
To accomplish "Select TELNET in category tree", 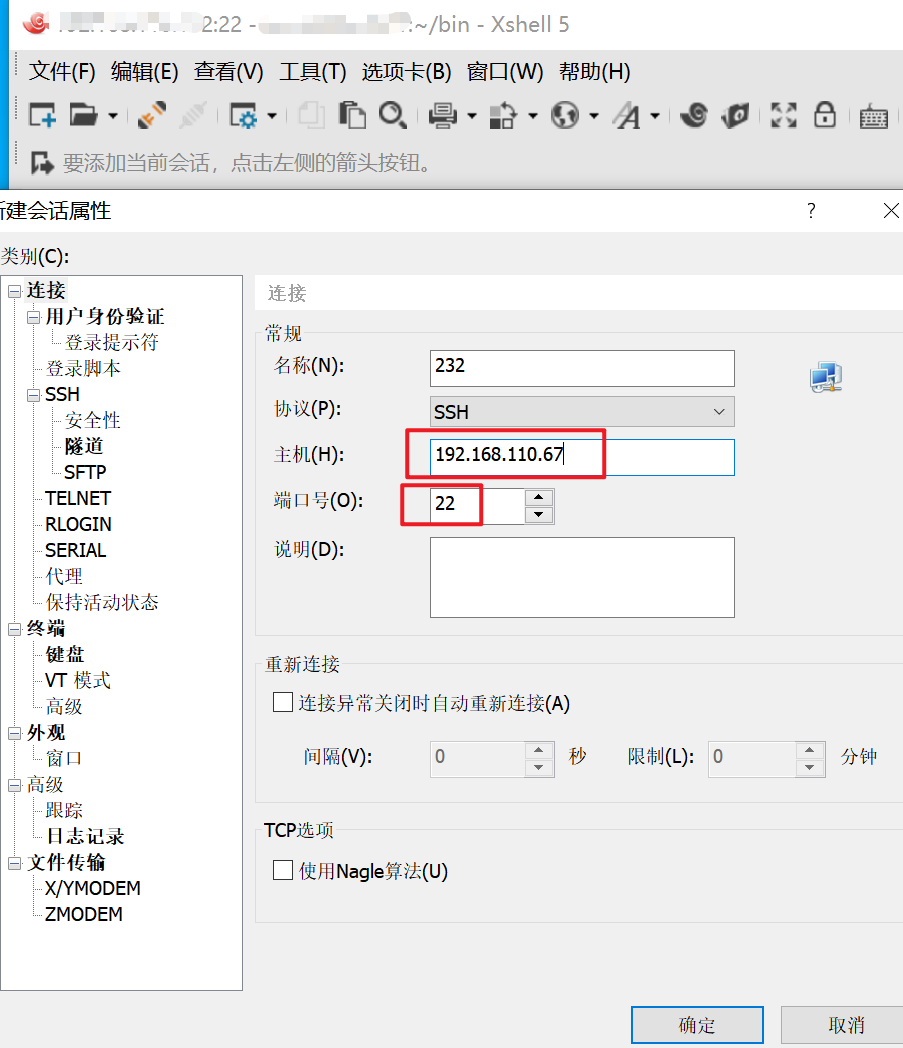I will click(x=78, y=499).
